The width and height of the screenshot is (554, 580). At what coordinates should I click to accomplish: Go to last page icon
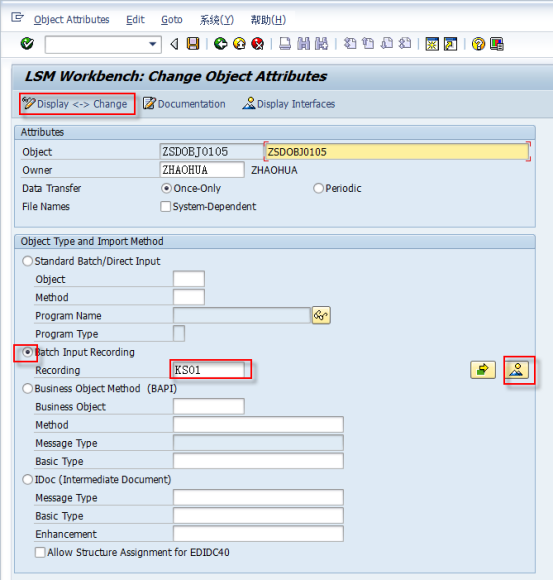coord(405,44)
